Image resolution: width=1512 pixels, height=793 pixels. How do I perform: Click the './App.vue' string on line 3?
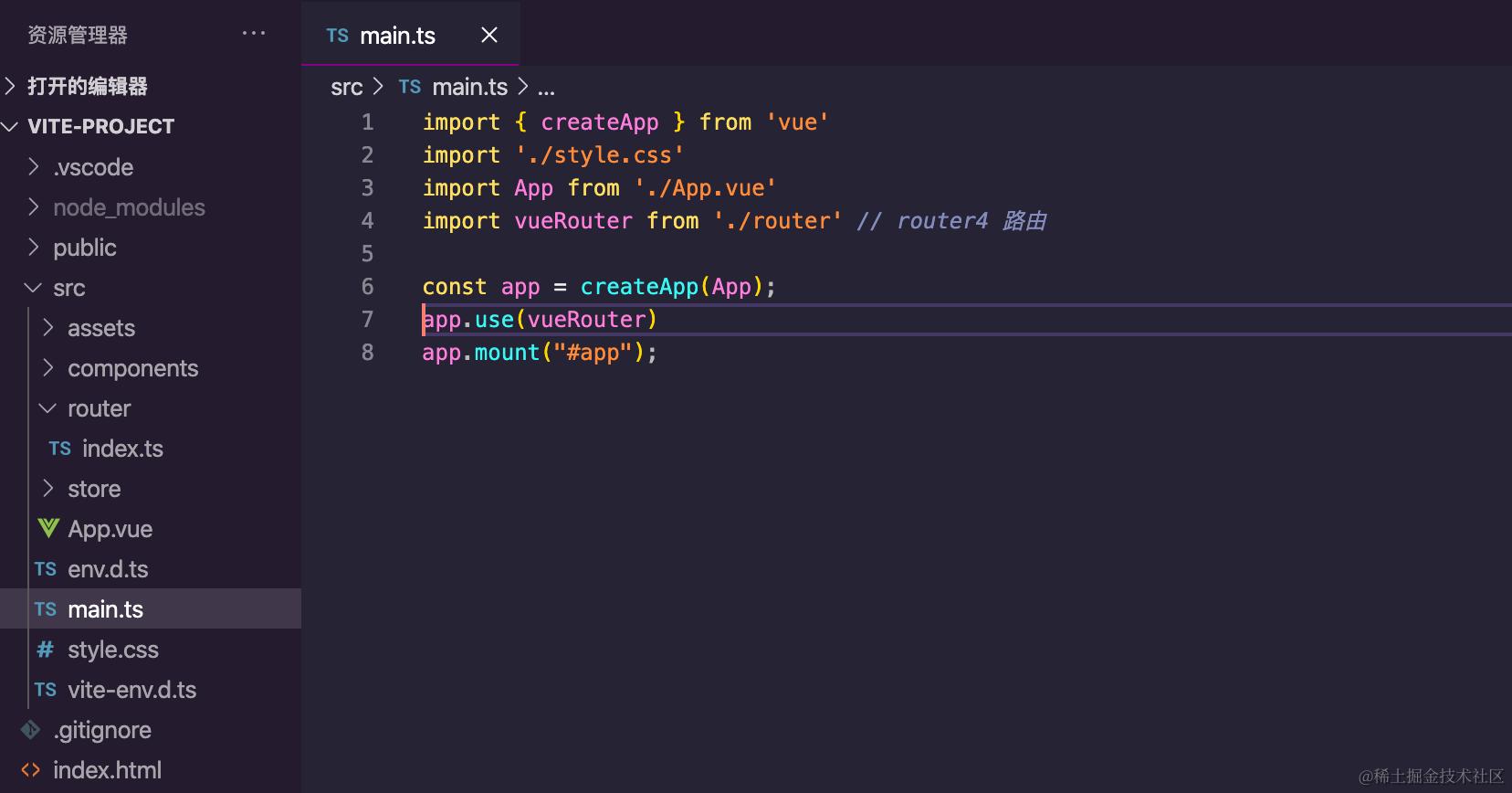pos(705,188)
